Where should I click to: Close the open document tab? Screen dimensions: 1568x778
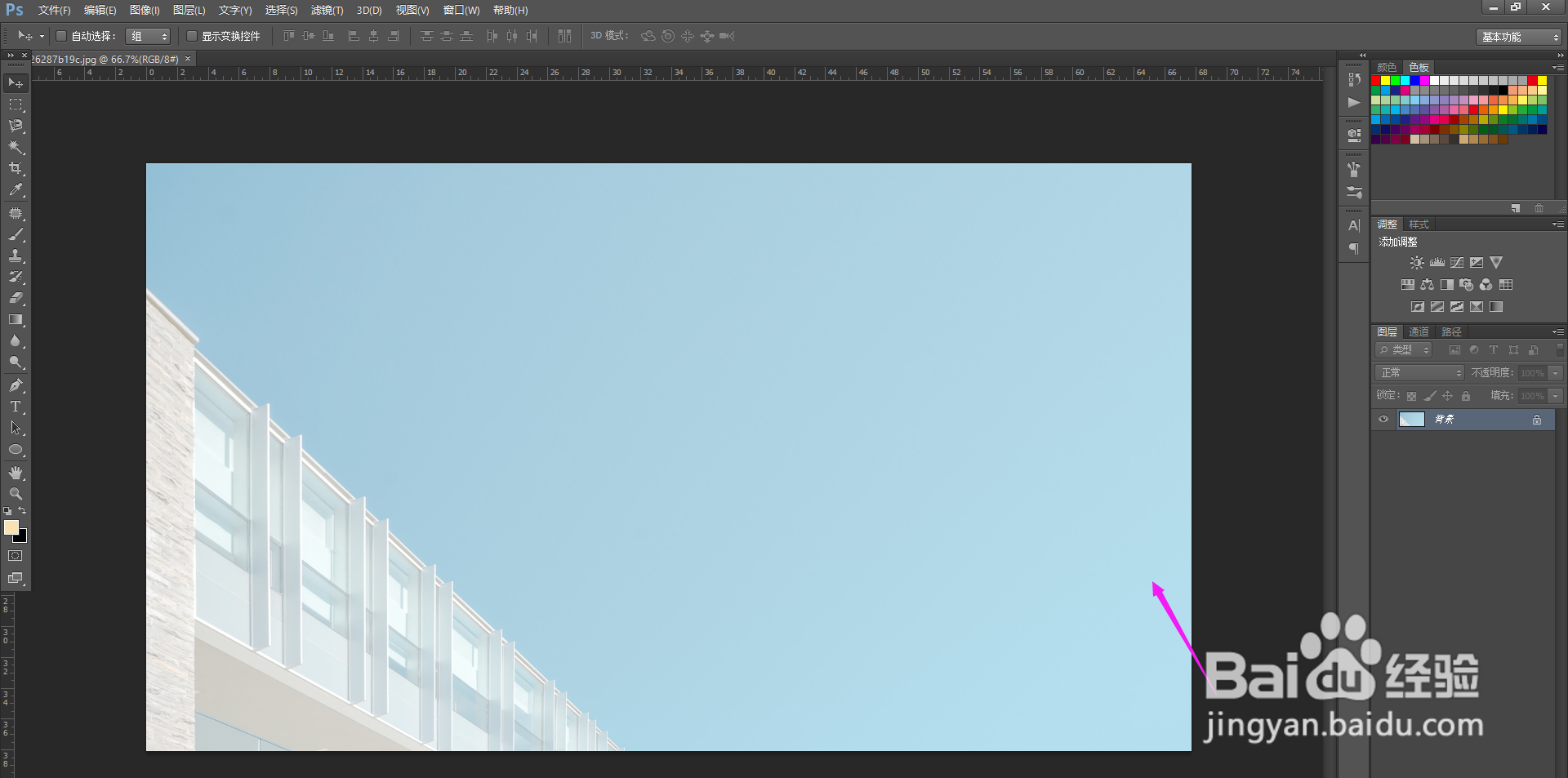[188, 59]
